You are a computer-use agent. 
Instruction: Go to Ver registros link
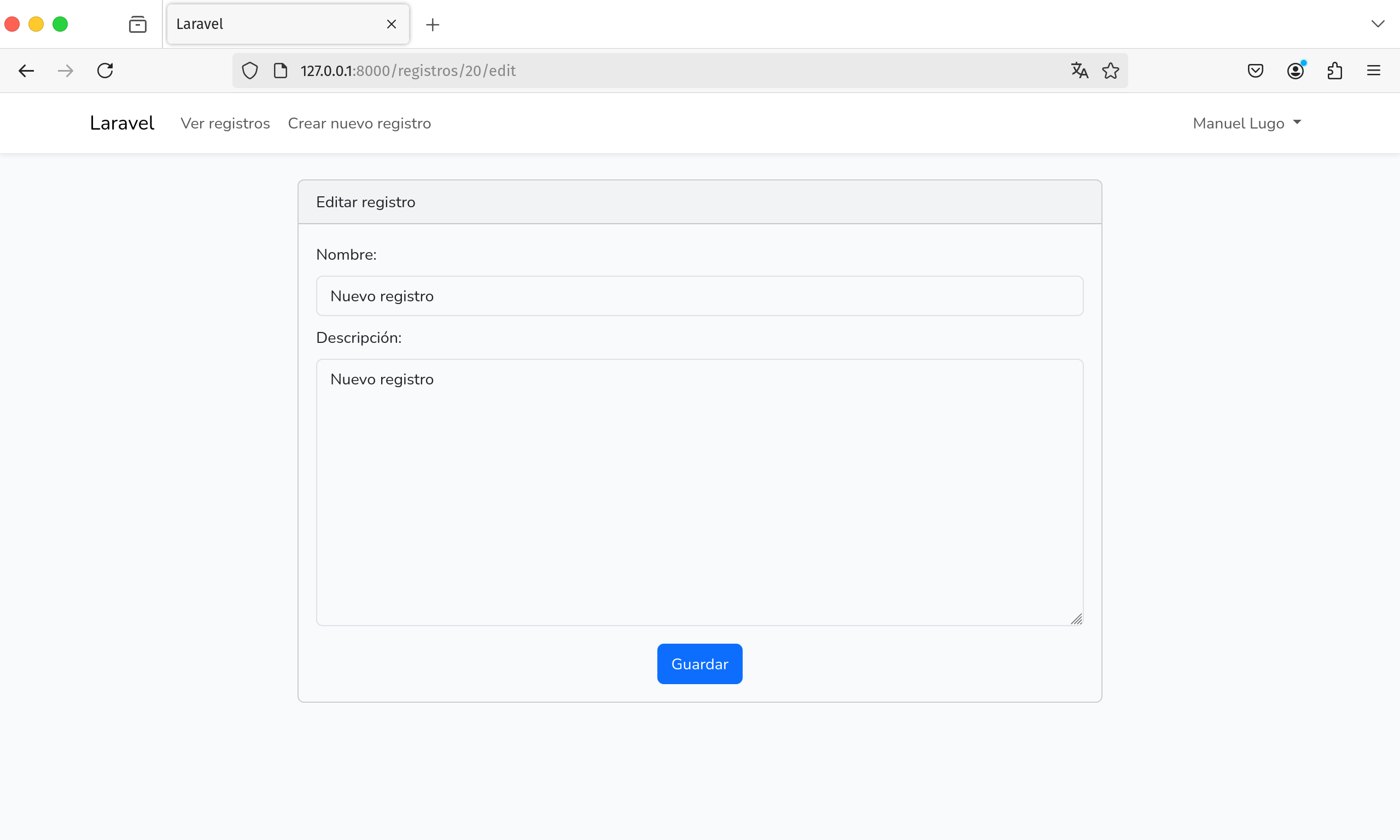(x=225, y=124)
